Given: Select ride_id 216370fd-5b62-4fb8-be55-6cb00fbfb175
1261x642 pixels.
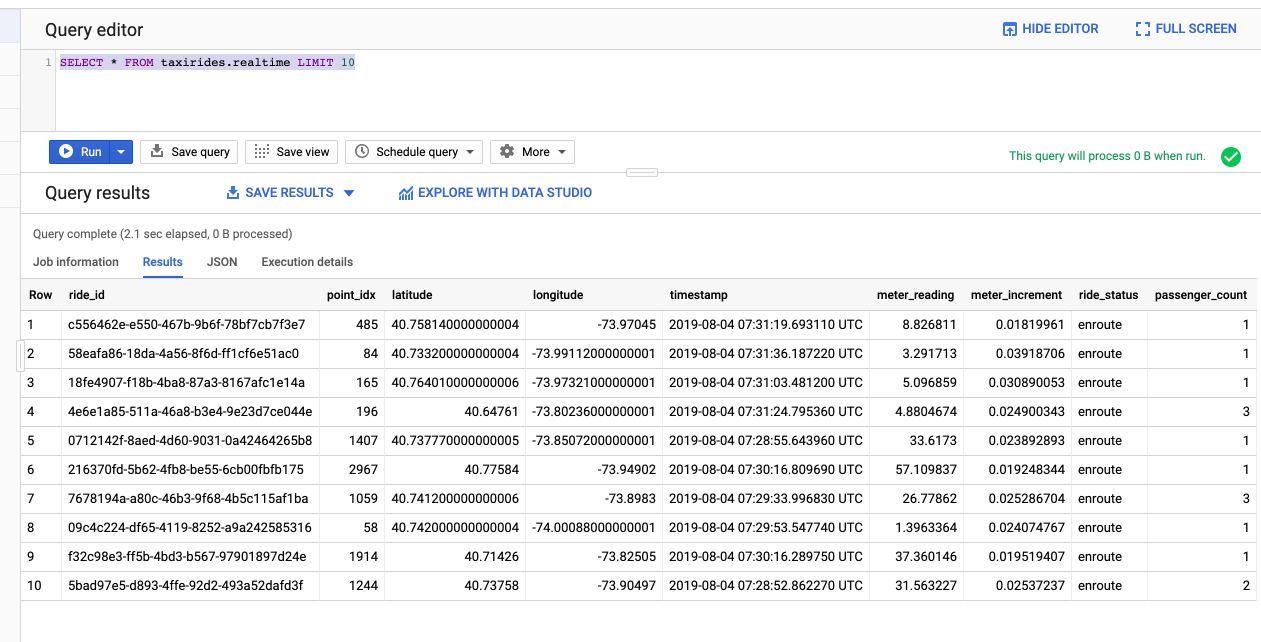Looking at the screenshot, I should coord(185,469).
